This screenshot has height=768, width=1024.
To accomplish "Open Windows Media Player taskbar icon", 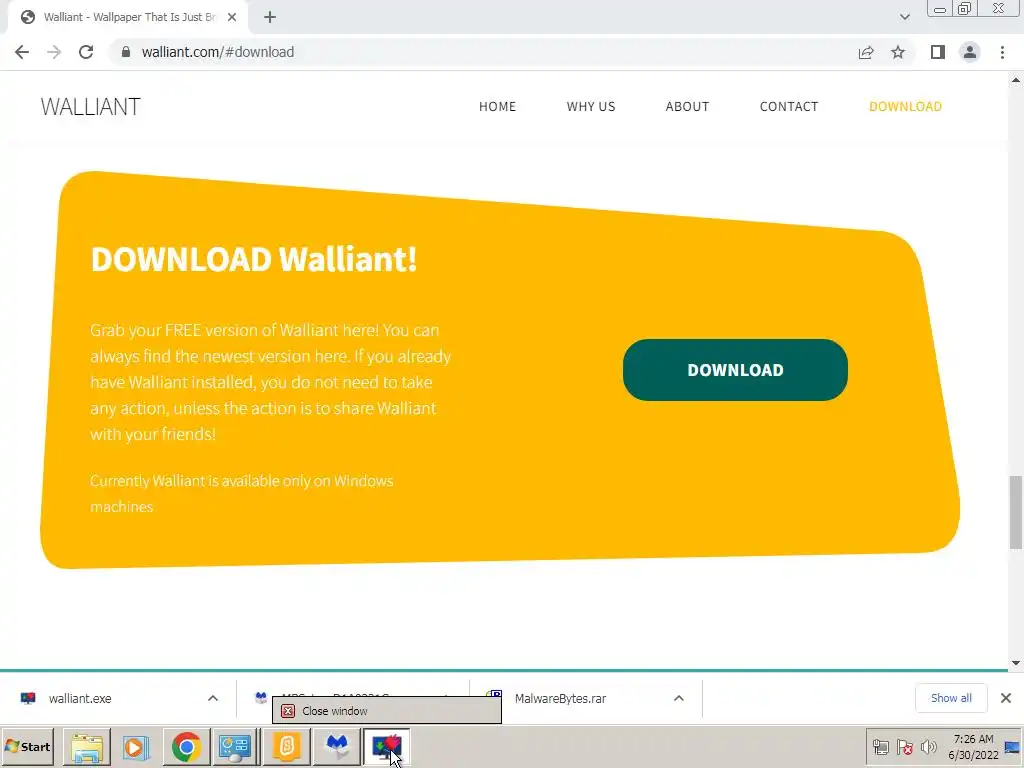I will point(136,747).
